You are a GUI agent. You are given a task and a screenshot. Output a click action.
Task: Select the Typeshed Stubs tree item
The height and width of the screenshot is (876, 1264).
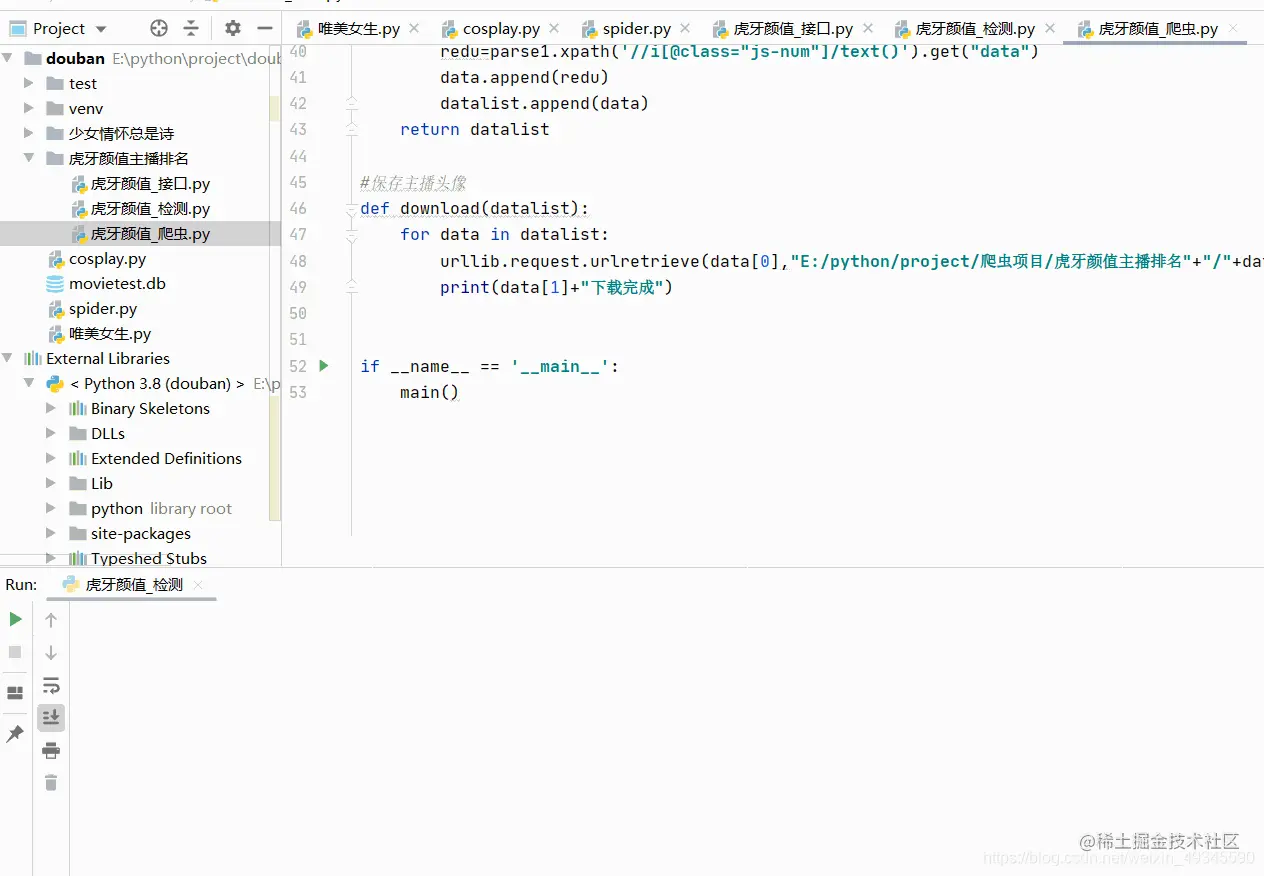coord(140,558)
